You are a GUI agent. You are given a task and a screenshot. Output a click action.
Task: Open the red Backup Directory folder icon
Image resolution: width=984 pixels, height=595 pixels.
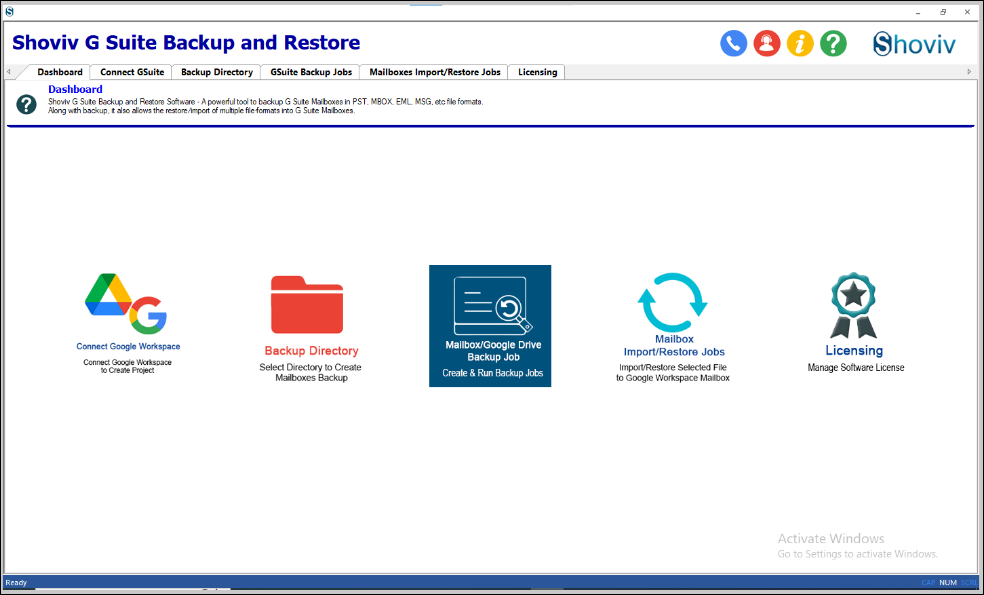tap(307, 305)
